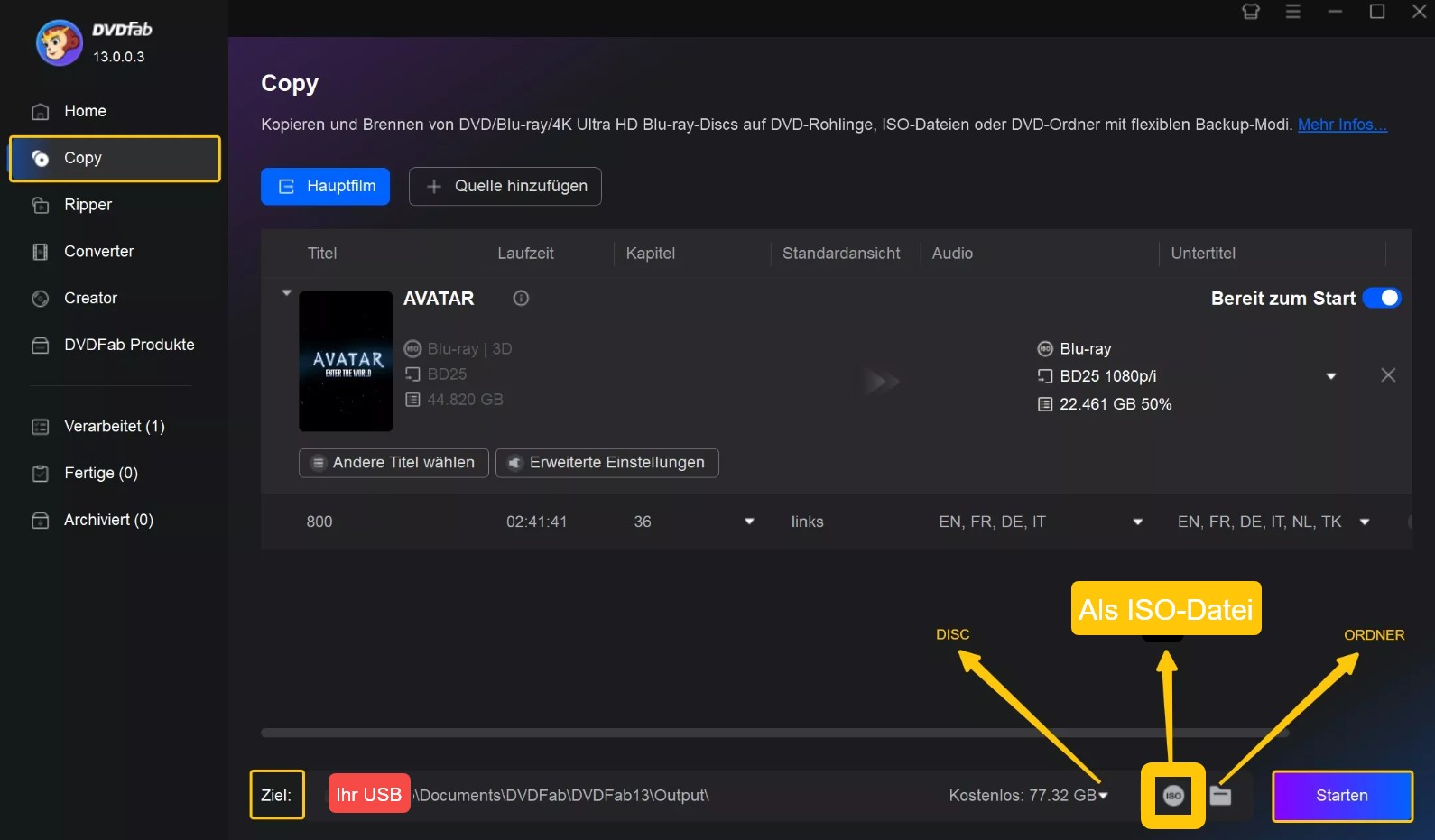Expand the Audio EN, FR, DE, IT dropdown
Viewport: 1435px width, 840px height.
[x=1137, y=522]
